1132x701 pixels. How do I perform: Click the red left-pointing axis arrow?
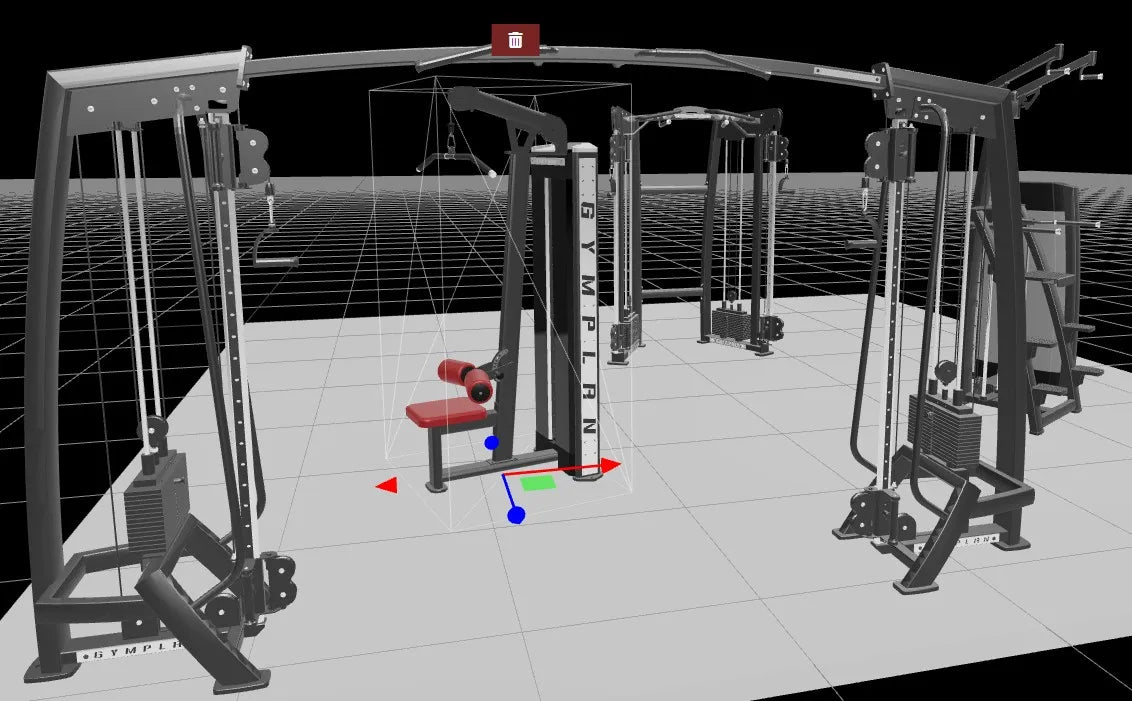tap(387, 485)
